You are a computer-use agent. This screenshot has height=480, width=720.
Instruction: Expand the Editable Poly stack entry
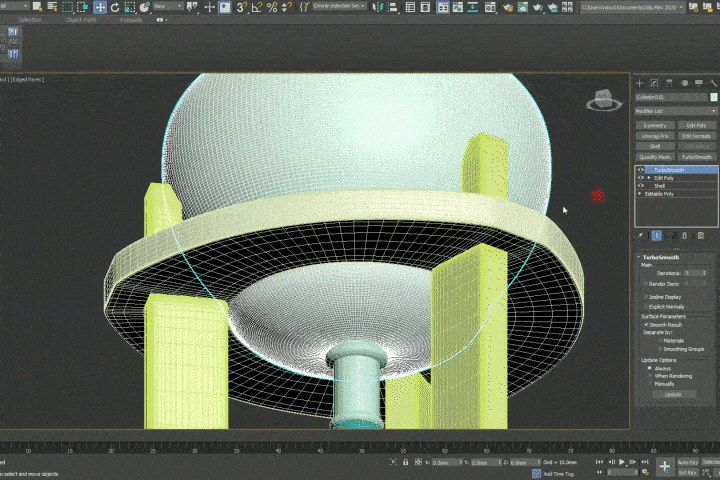point(640,194)
